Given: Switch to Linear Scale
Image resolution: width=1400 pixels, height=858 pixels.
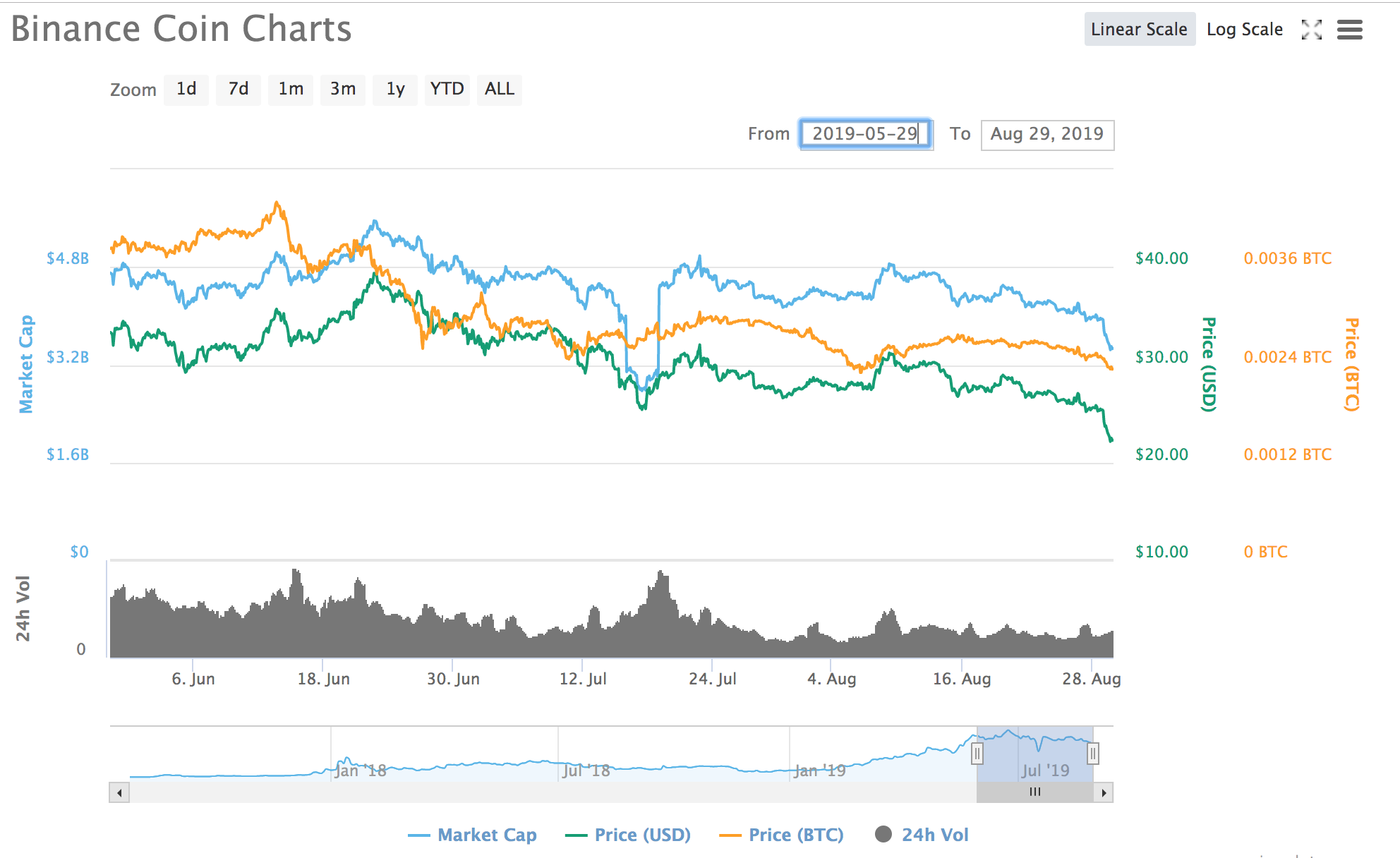Looking at the screenshot, I should coord(1140,29).
